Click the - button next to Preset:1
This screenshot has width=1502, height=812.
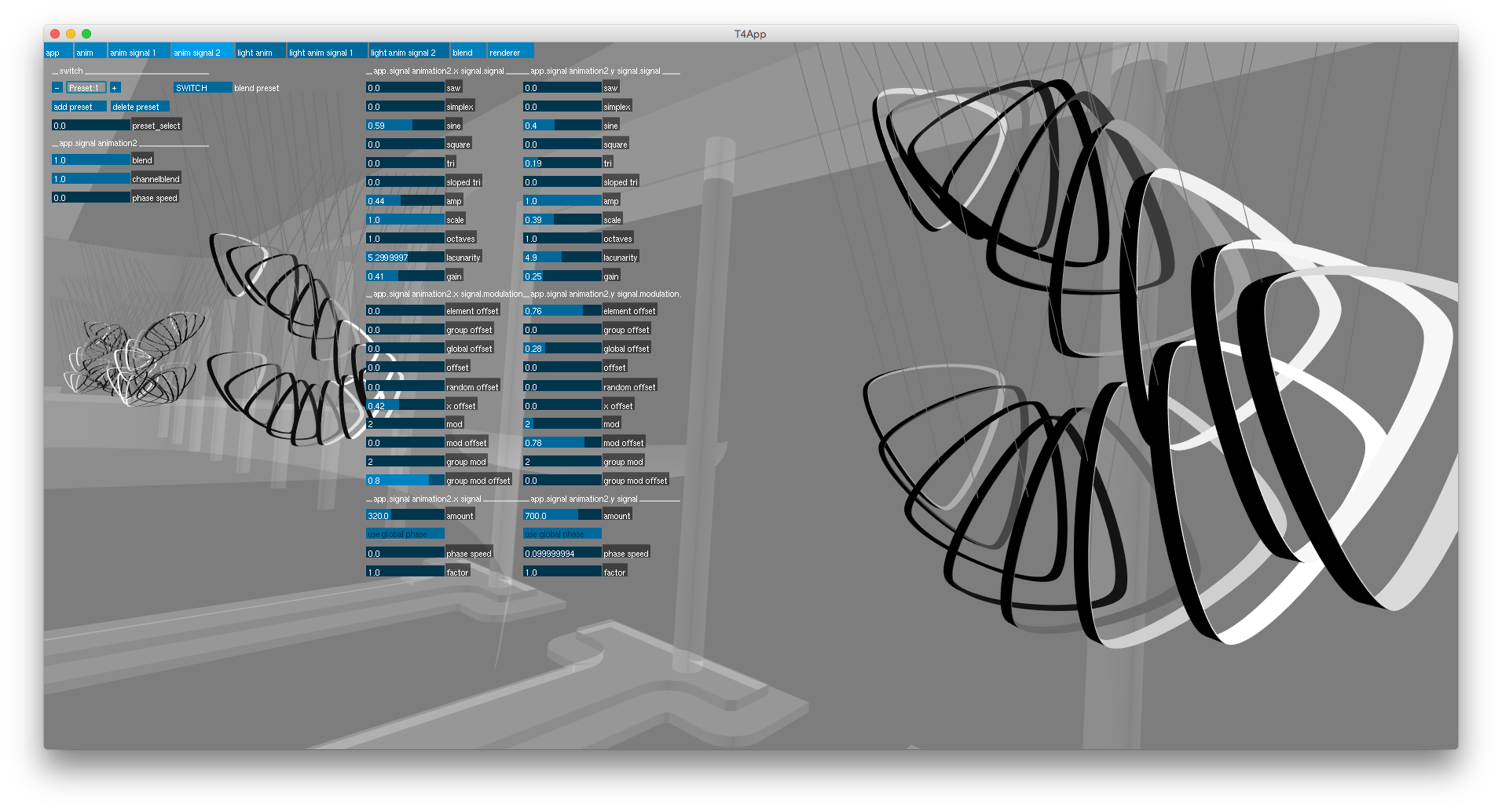56,87
